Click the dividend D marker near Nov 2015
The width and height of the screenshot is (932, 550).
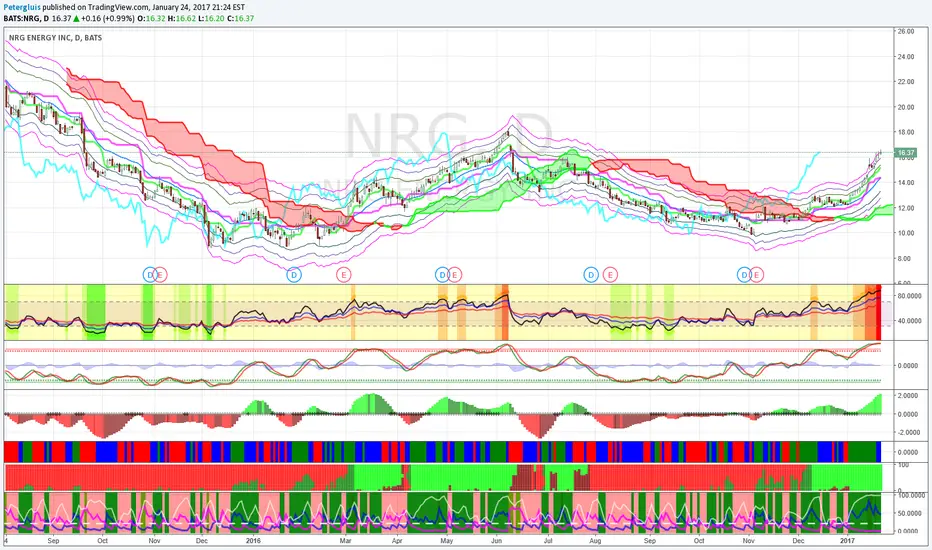point(150,275)
